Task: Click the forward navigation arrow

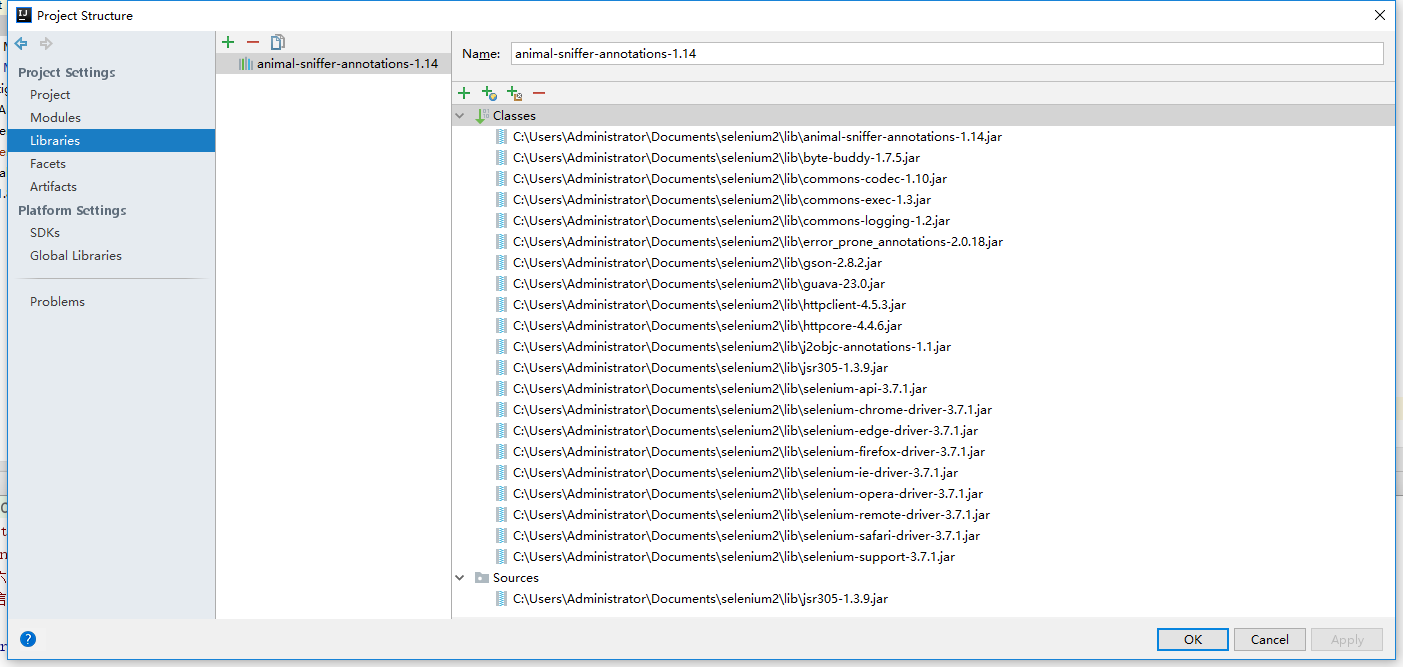Action: [46, 44]
